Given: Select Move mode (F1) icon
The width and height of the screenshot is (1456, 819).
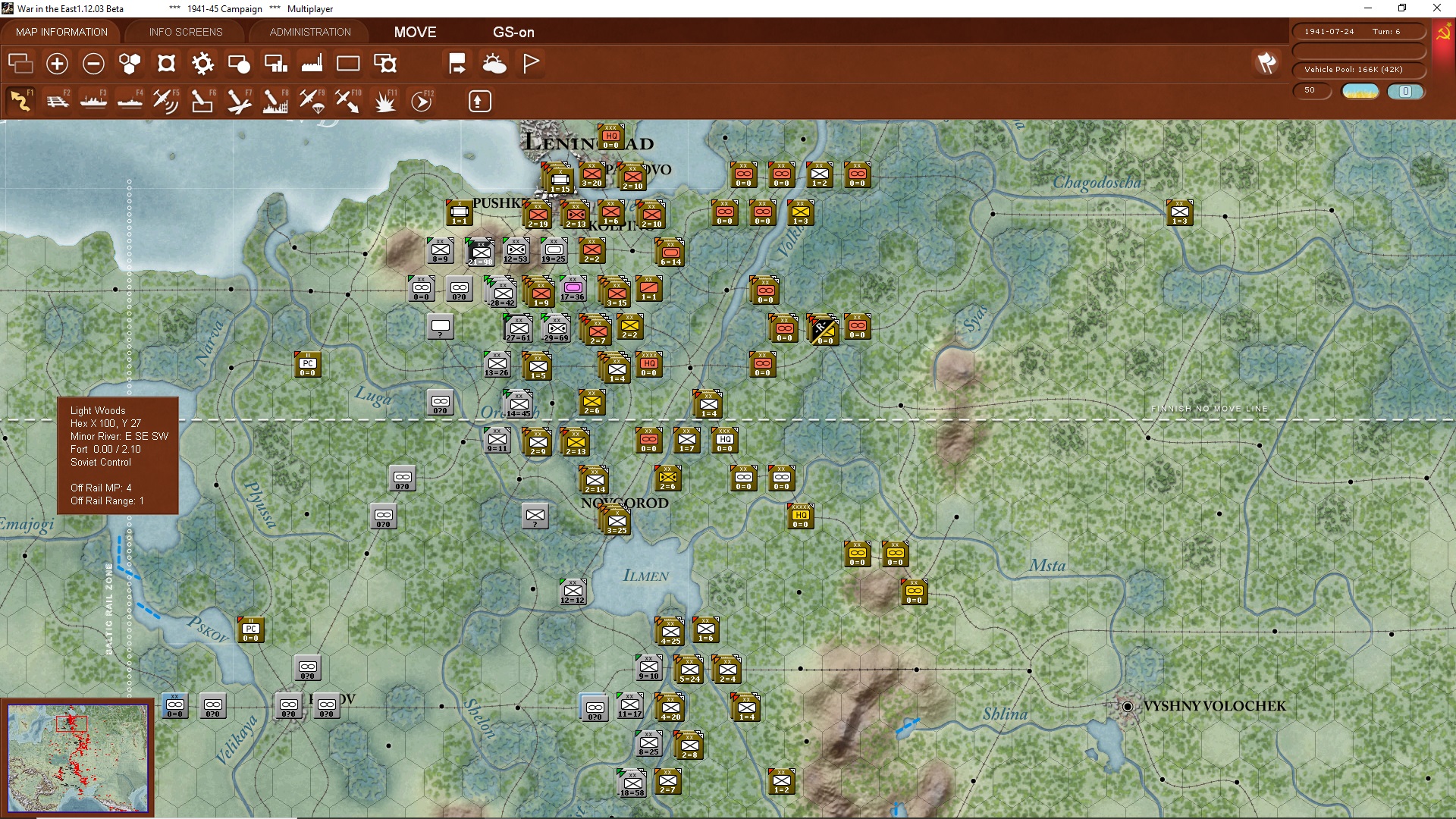Looking at the screenshot, I should click(20, 101).
